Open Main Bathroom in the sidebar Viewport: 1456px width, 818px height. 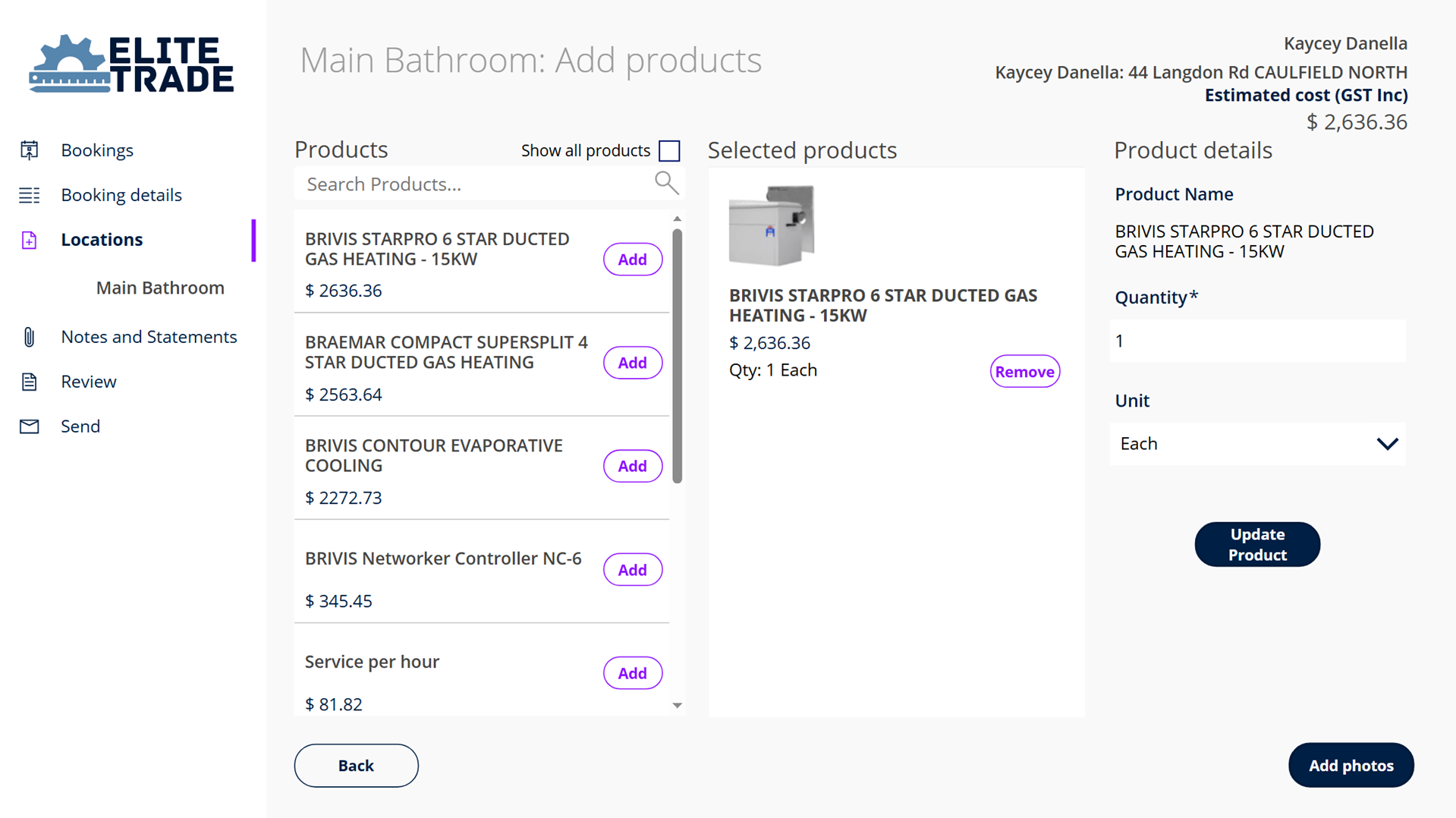click(160, 288)
